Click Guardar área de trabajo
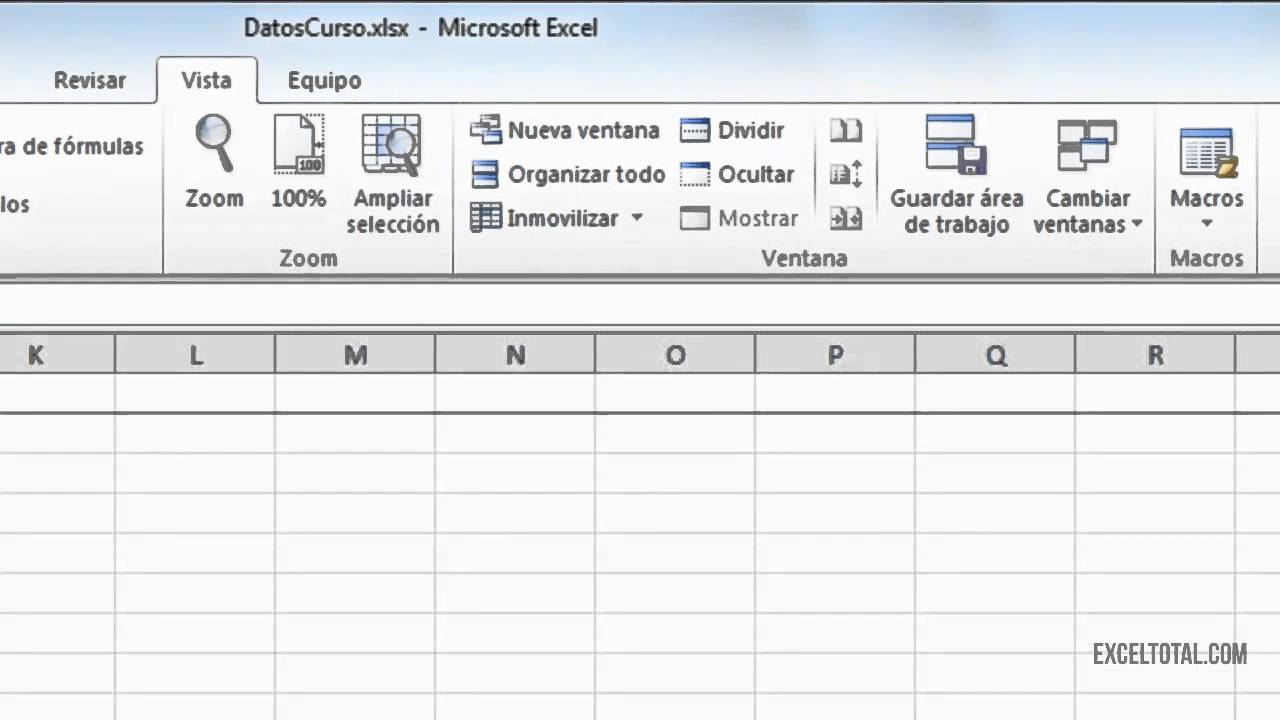1280x720 pixels. coord(957,174)
